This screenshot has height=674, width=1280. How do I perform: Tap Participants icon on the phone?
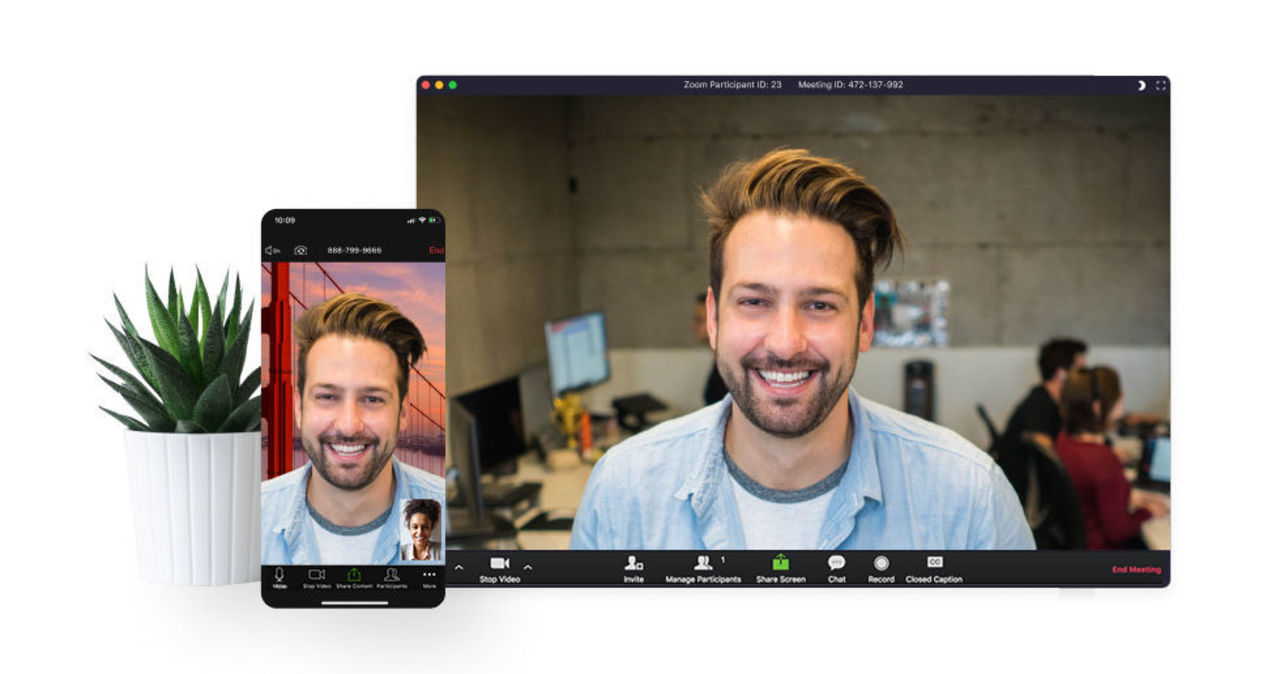(392, 576)
